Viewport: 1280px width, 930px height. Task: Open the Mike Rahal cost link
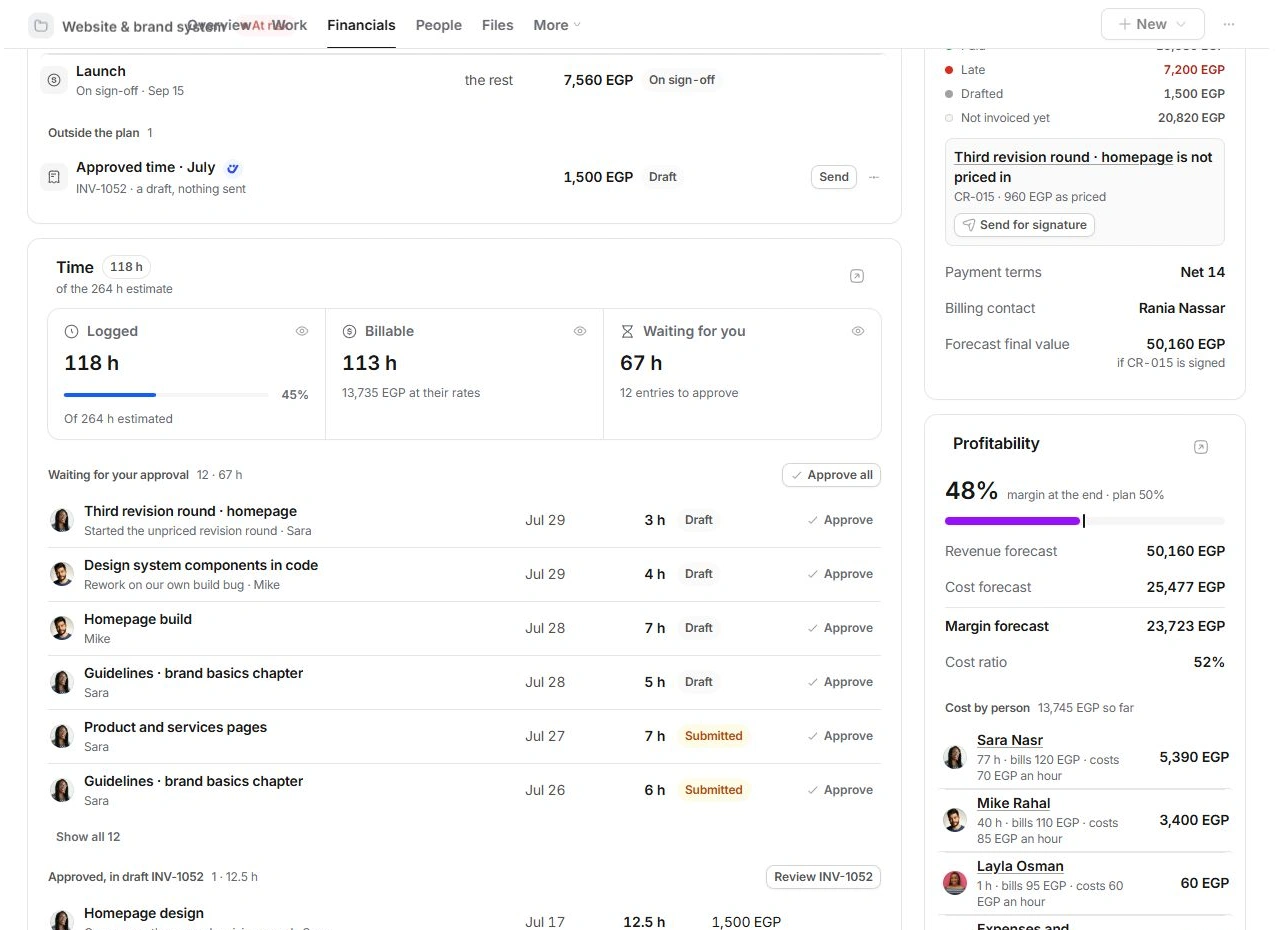coord(1014,803)
